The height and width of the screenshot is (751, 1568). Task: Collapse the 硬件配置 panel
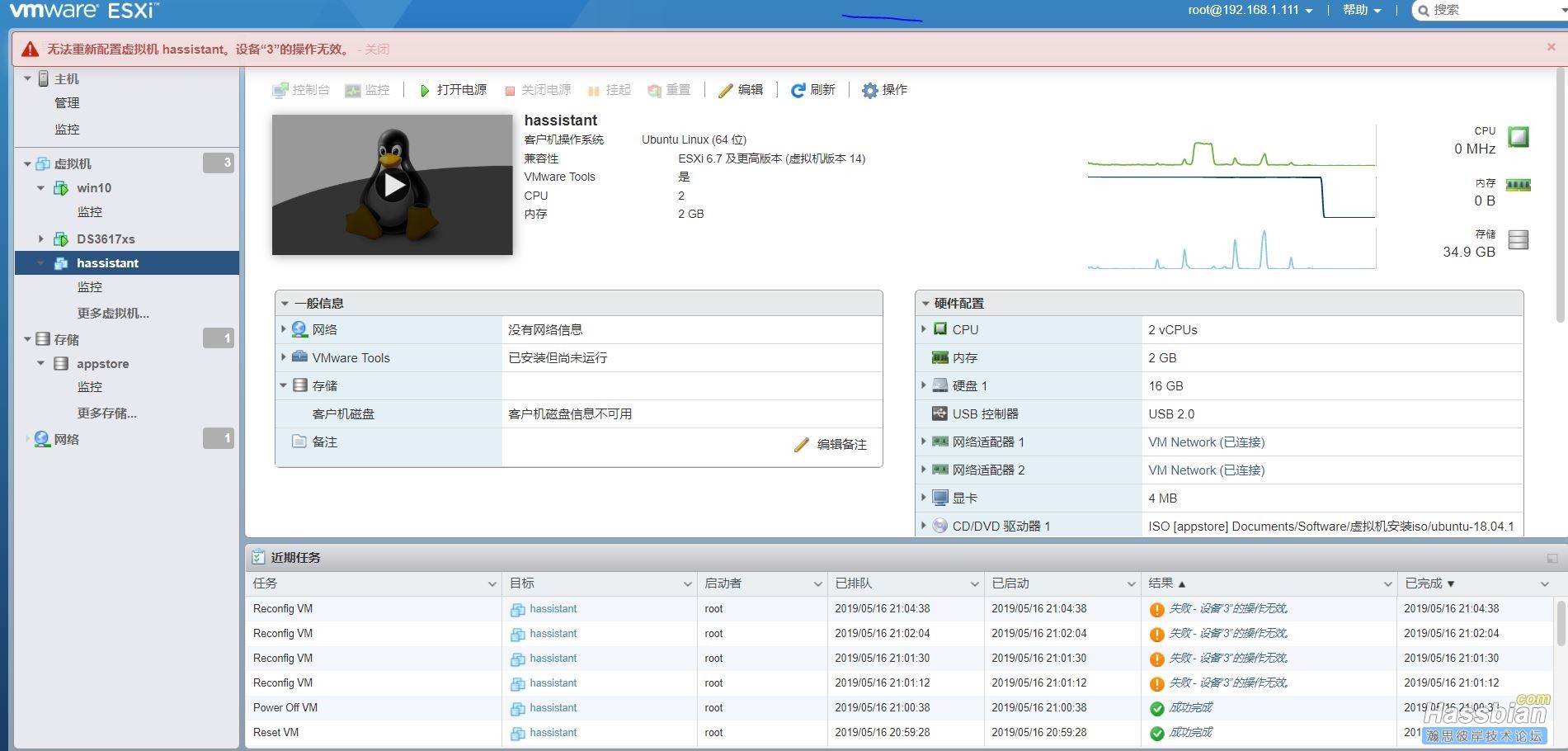click(925, 303)
